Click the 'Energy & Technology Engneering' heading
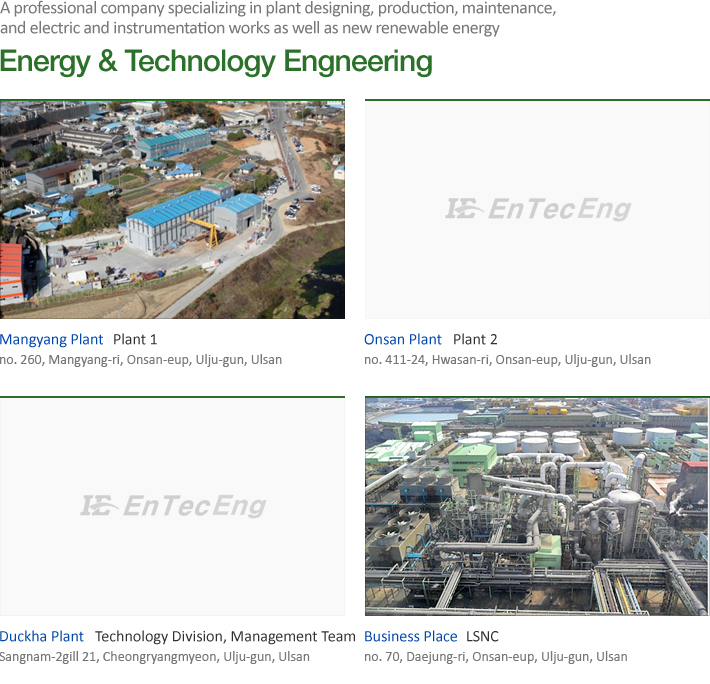This screenshot has width=710, height=684. (x=216, y=62)
